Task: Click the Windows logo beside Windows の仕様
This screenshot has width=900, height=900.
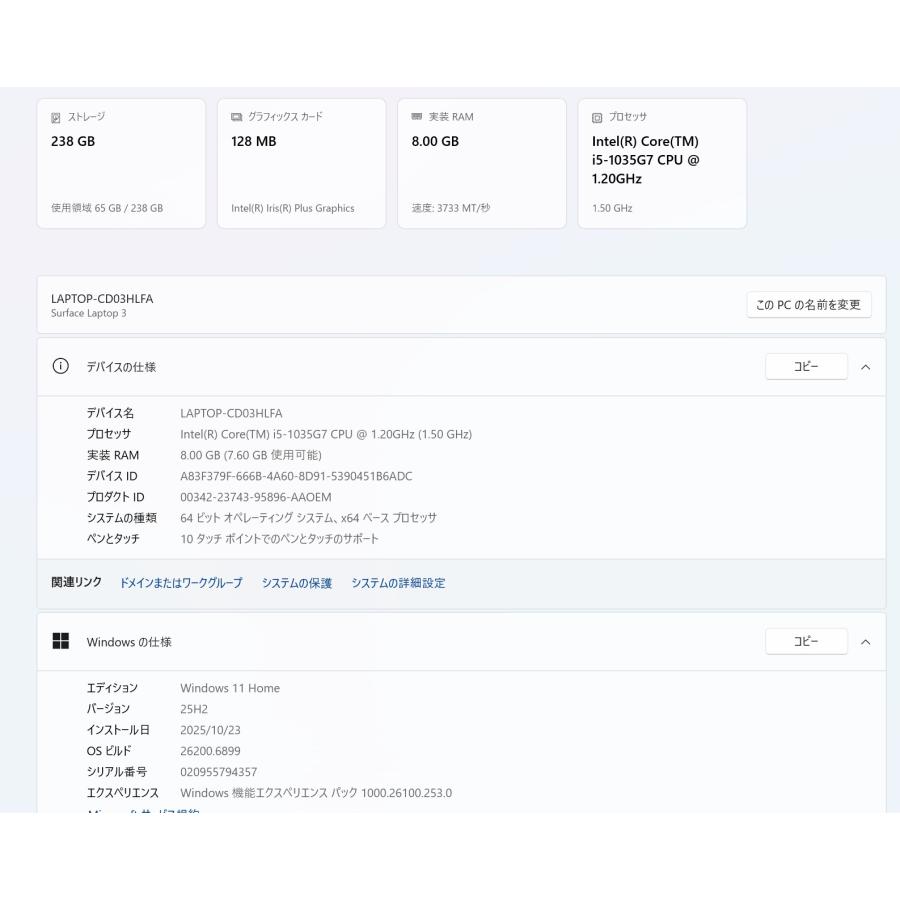Action: pos(60,641)
